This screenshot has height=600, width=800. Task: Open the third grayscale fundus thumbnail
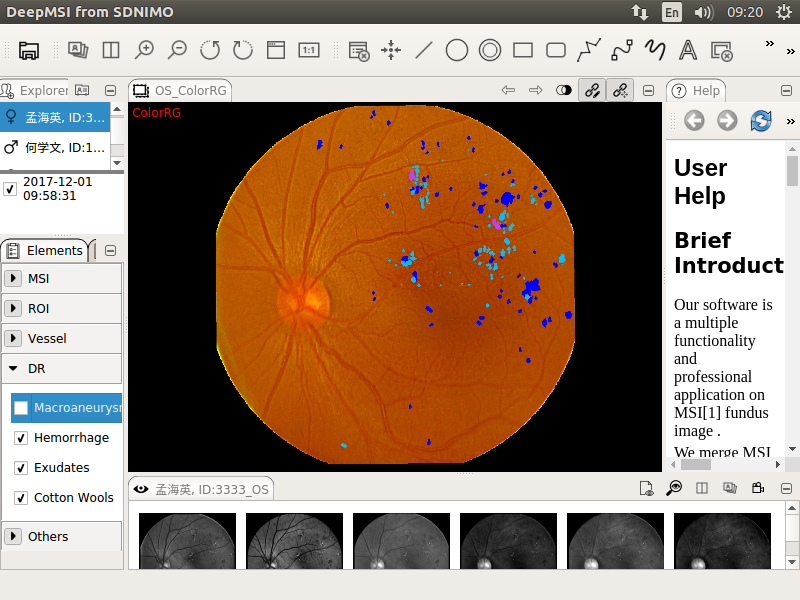coord(402,541)
